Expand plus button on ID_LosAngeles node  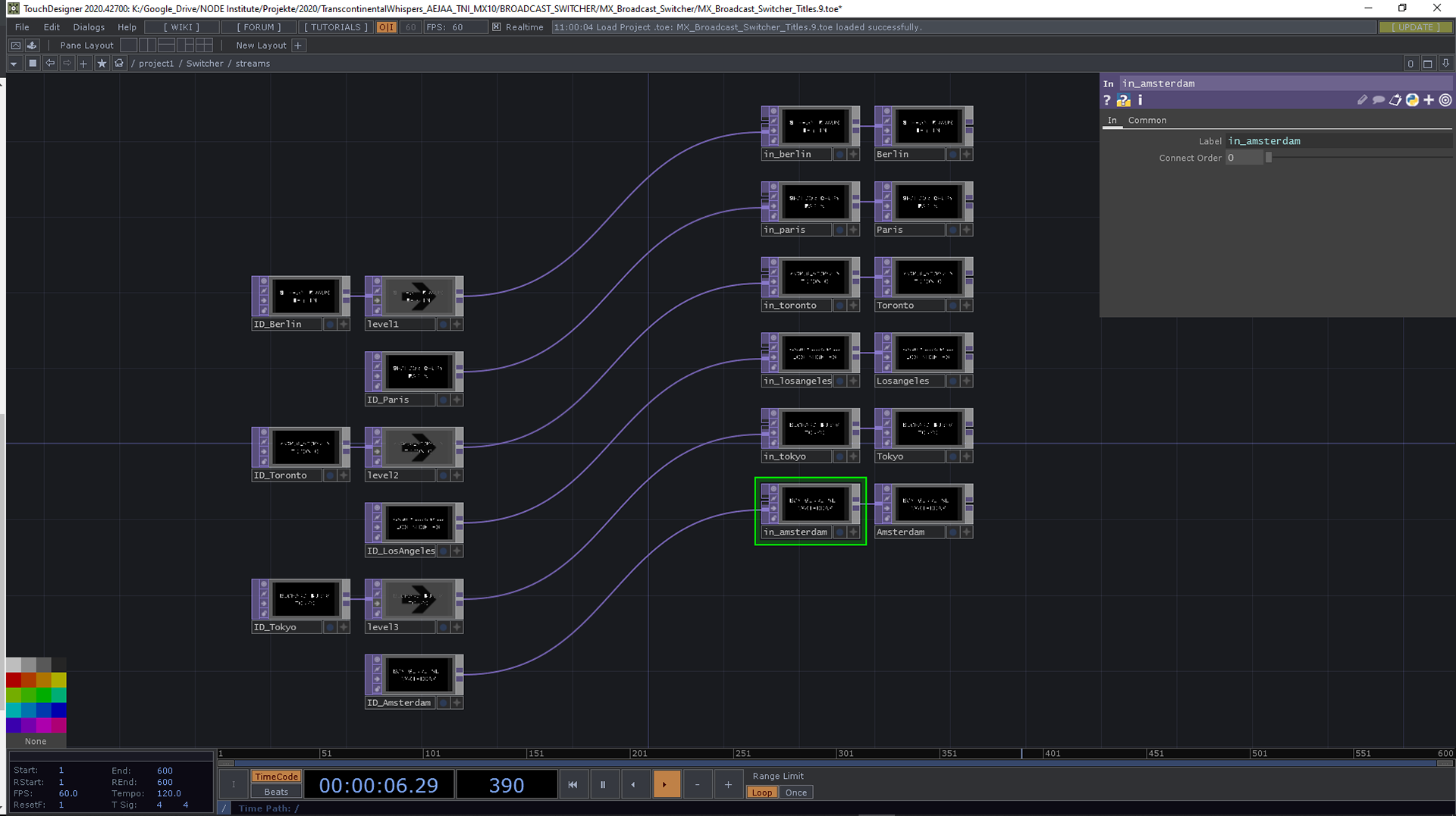pos(457,551)
